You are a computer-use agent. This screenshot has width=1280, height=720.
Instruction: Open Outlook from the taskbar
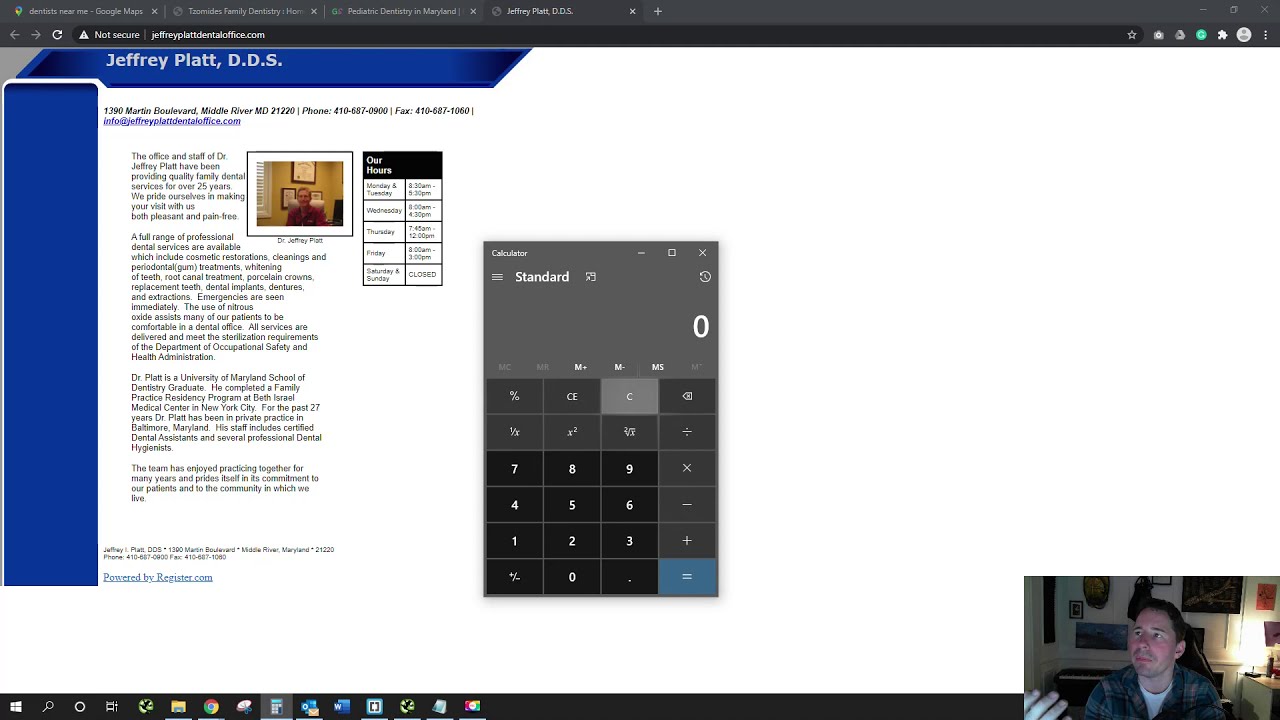(309, 707)
